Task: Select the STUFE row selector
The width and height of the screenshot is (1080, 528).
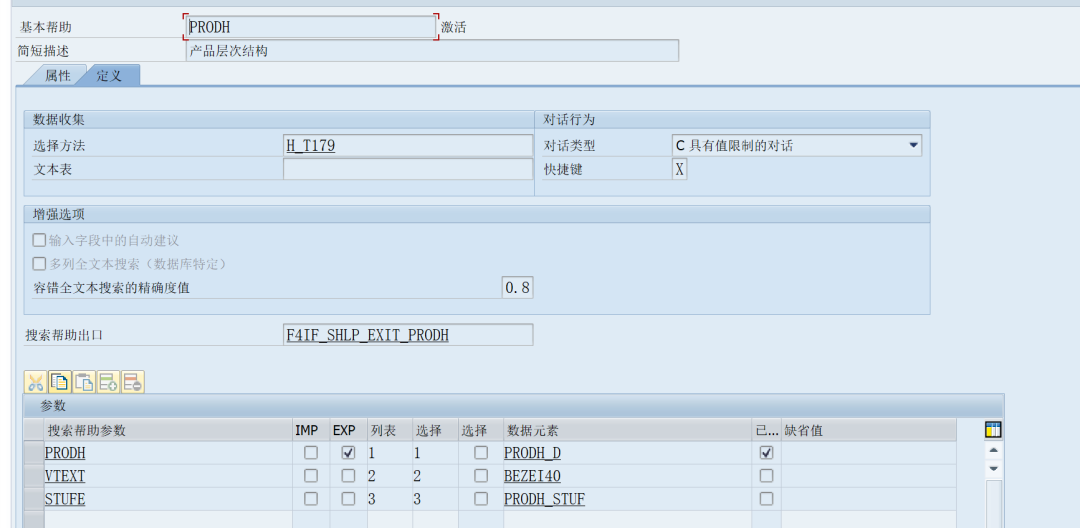Action: pos(34,498)
